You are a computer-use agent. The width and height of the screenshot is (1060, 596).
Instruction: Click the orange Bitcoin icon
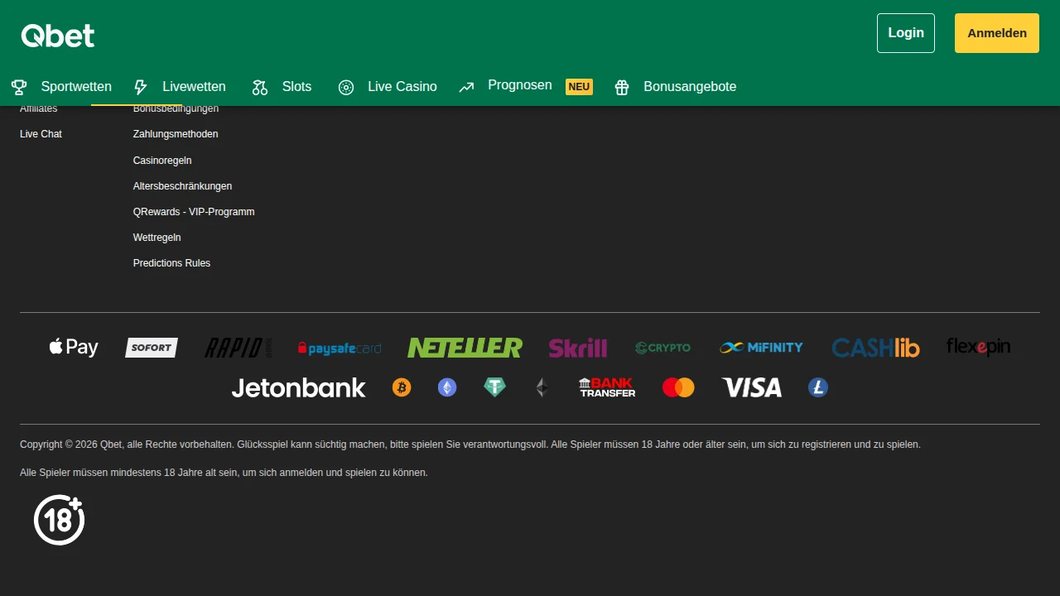click(402, 387)
